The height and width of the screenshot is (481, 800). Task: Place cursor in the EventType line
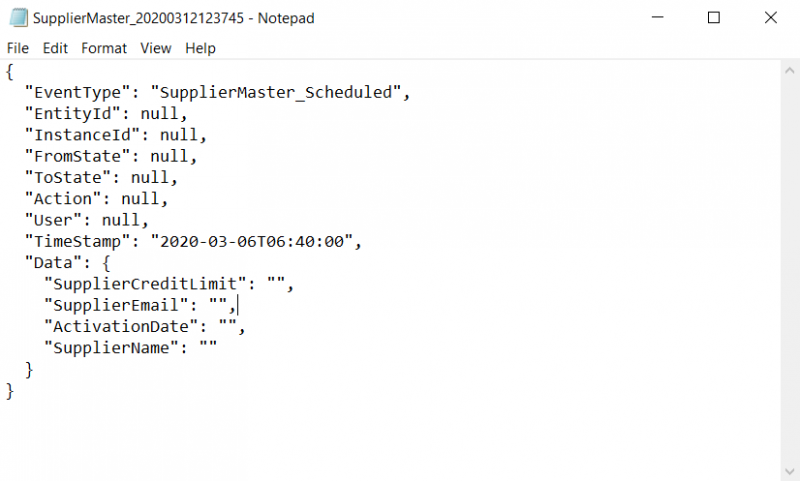(x=217, y=92)
